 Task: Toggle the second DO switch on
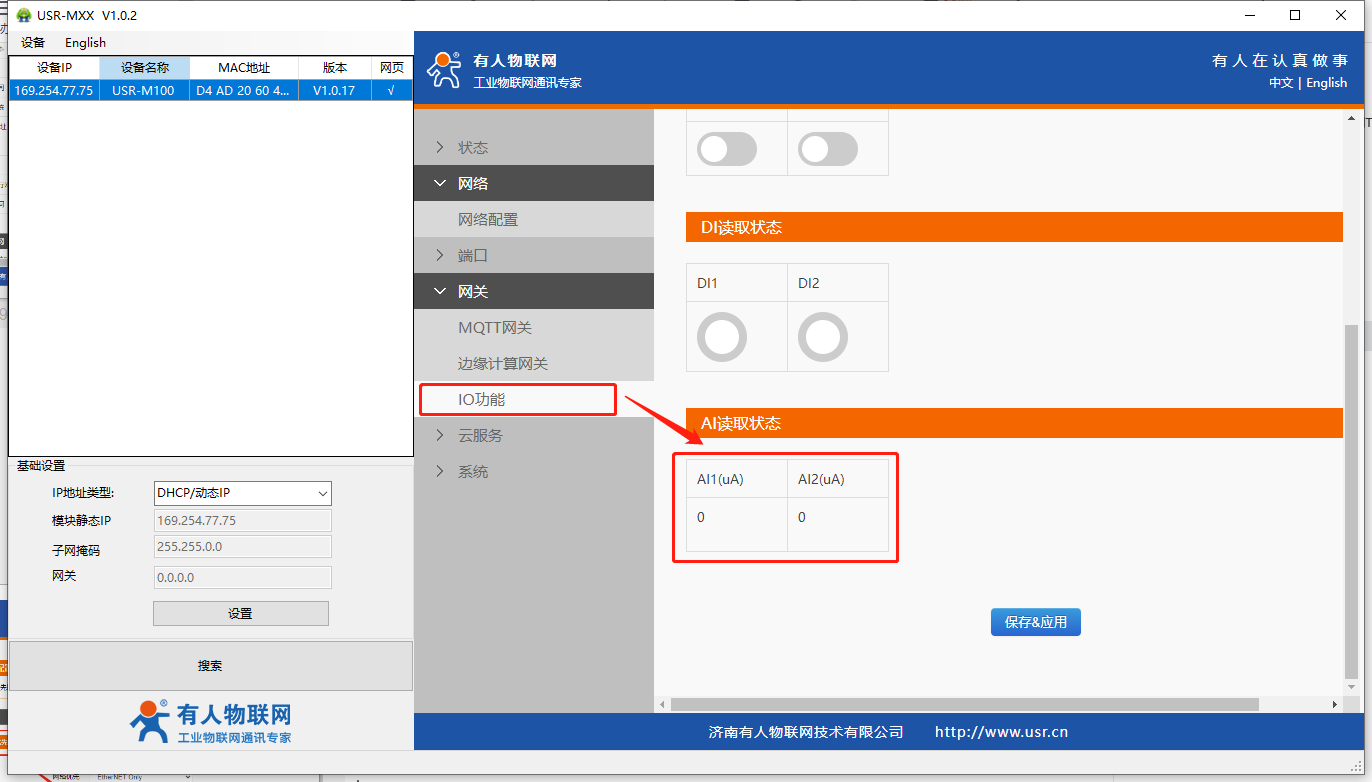coord(828,150)
